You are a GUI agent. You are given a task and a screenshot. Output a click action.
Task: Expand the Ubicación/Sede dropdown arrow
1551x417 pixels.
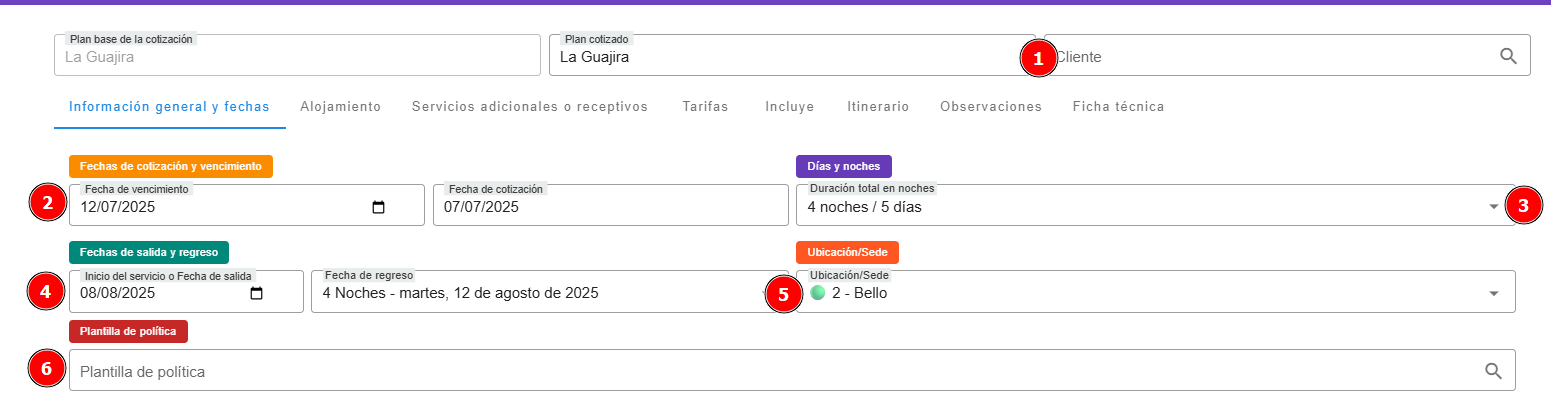pyautogui.click(x=1493, y=294)
